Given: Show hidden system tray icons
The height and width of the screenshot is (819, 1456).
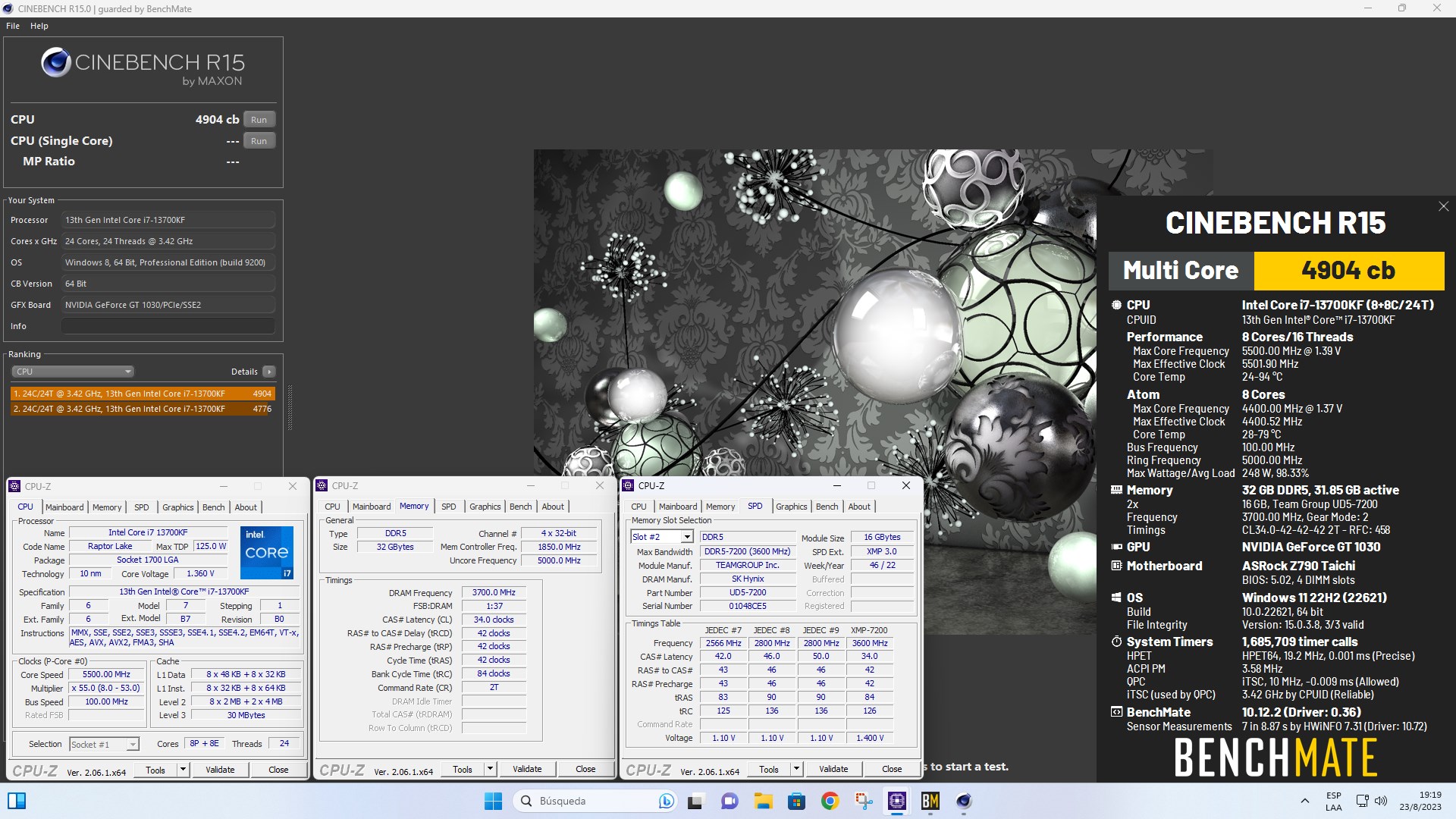Looking at the screenshot, I should tap(1304, 801).
